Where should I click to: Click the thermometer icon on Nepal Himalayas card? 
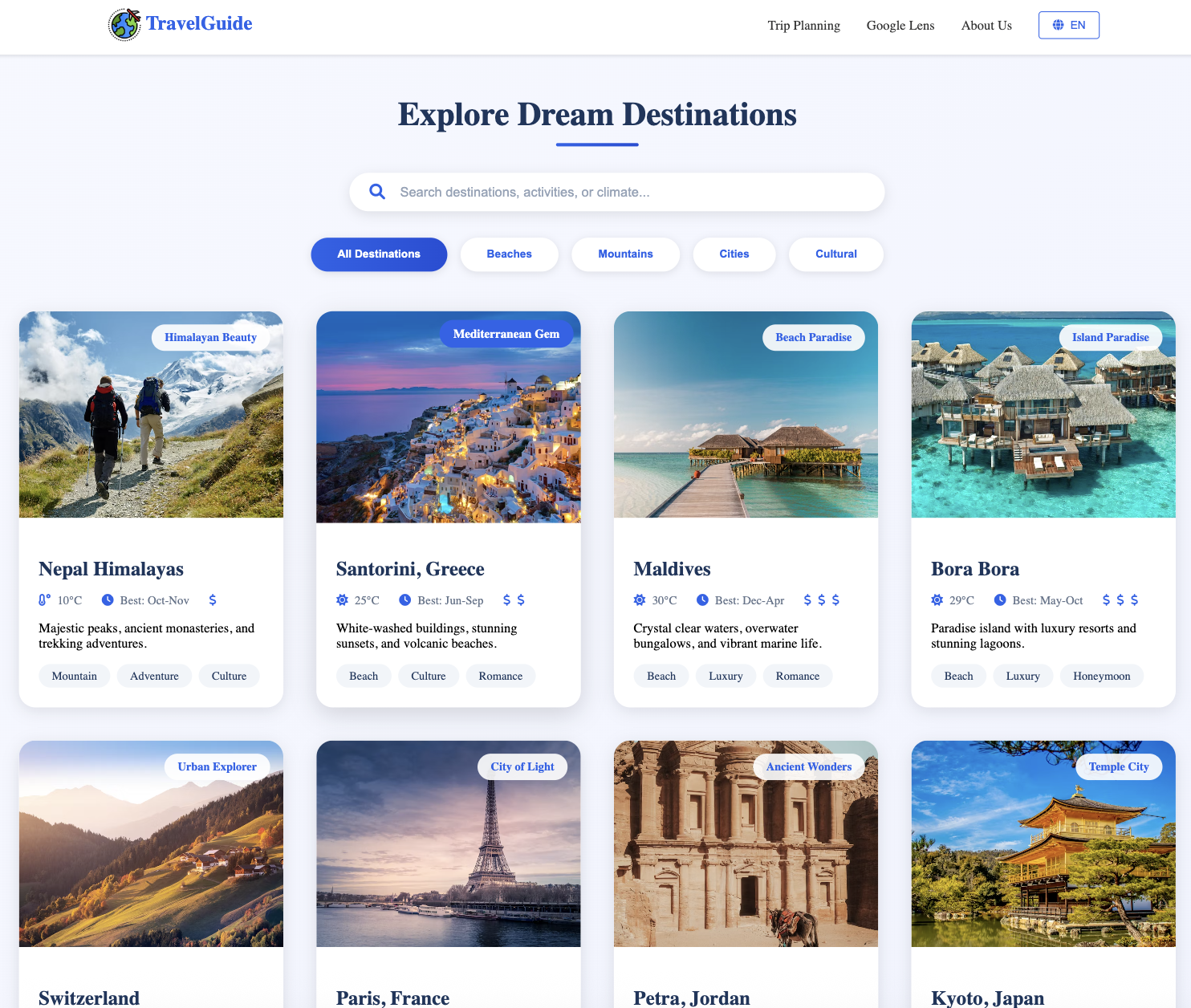coord(45,600)
